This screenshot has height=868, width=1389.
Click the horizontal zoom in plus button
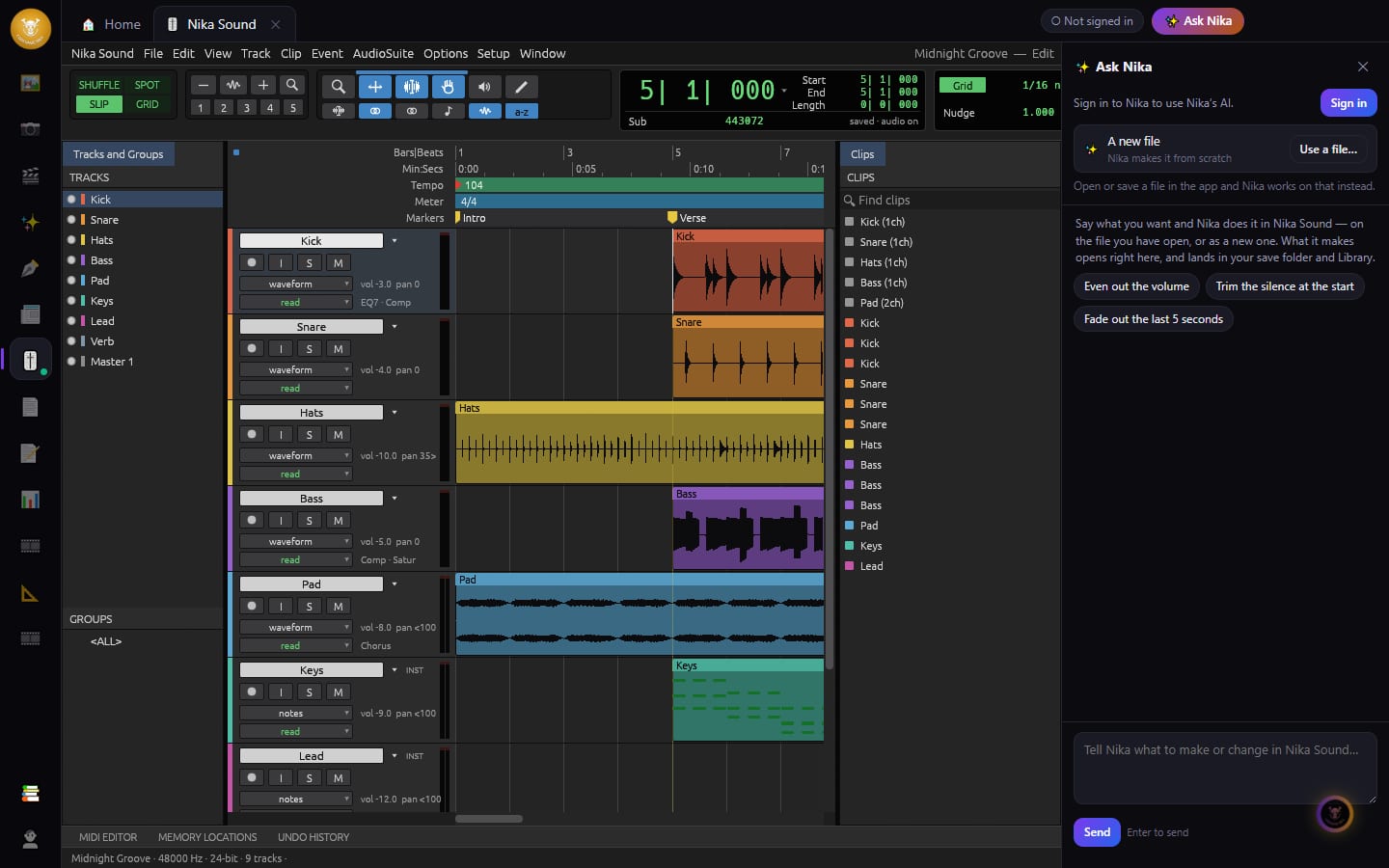pos(263,85)
